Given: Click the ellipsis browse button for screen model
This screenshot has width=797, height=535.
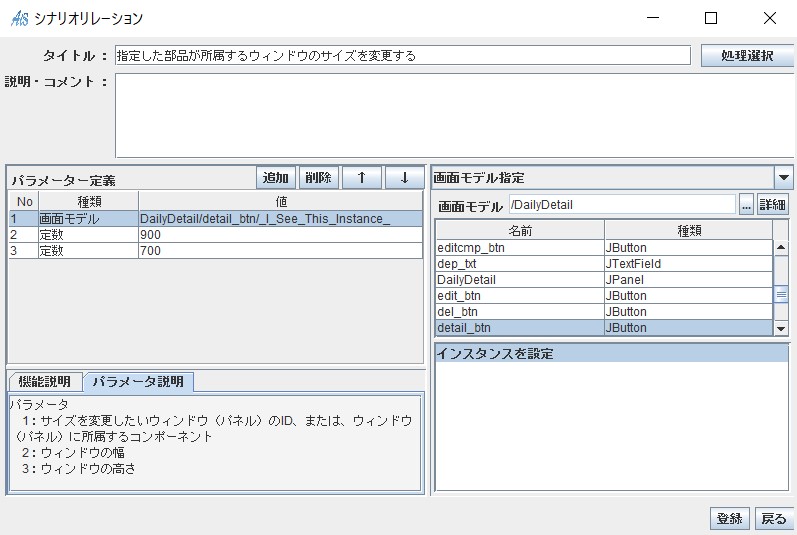Looking at the screenshot, I should coord(746,205).
